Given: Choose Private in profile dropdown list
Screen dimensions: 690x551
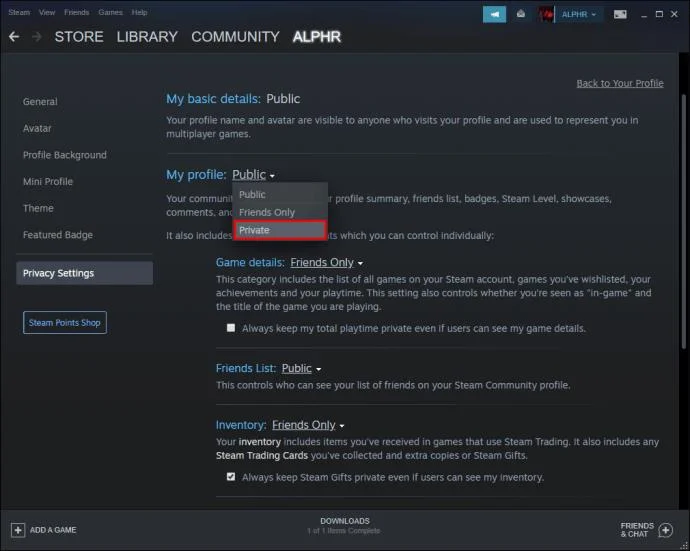Looking at the screenshot, I should [x=280, y=230].
